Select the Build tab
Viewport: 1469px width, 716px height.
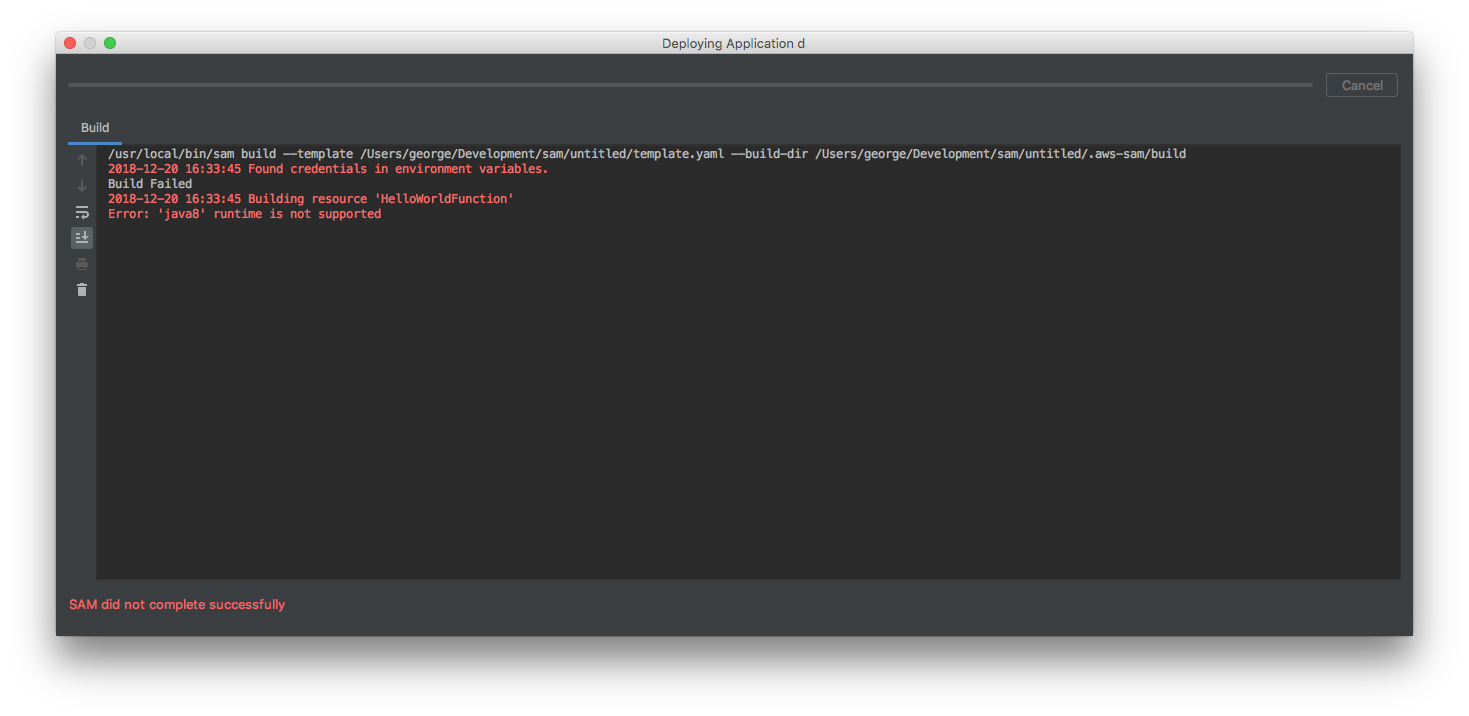95,128
